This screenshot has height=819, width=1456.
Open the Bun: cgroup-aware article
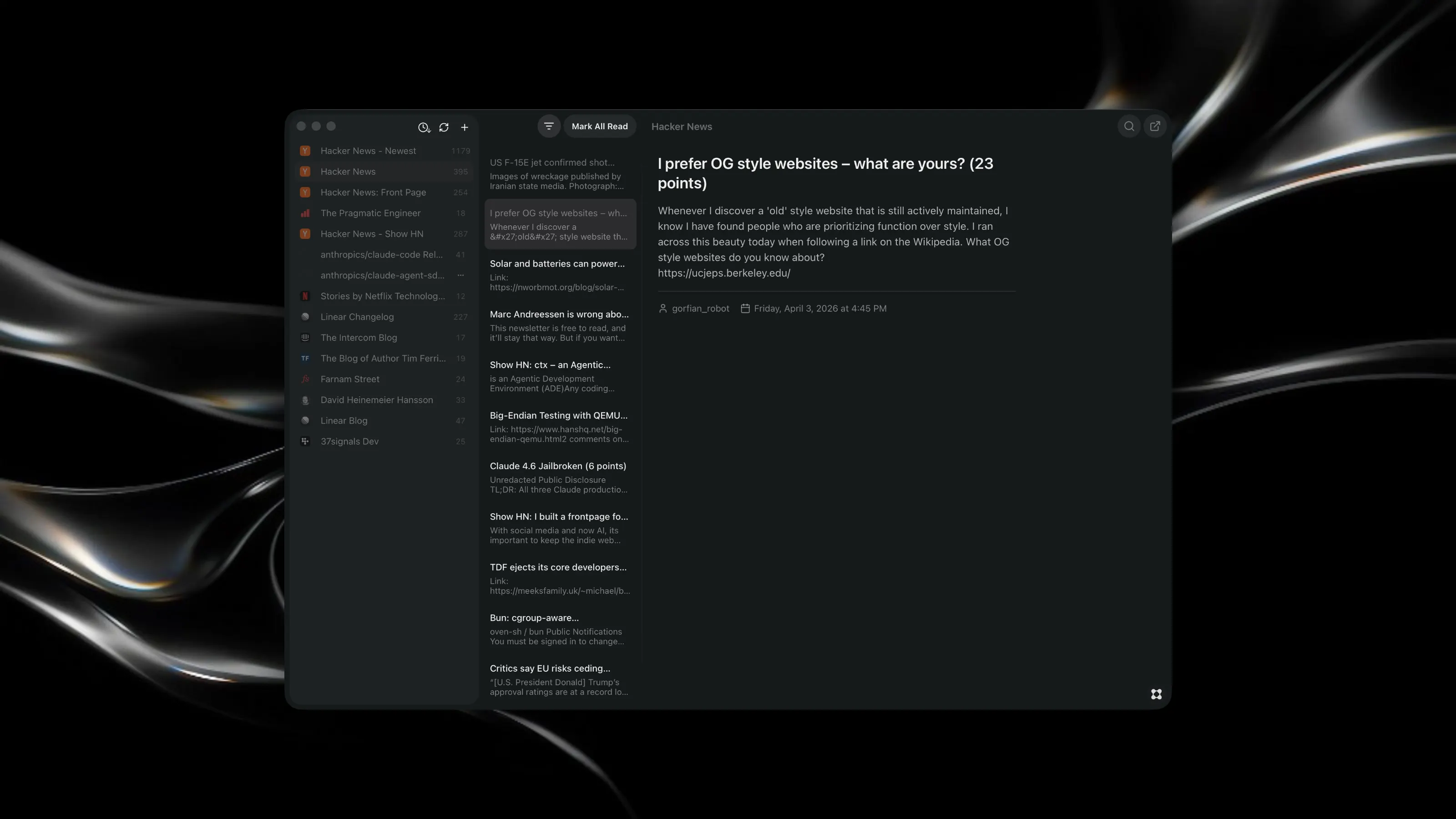(560, 629)
